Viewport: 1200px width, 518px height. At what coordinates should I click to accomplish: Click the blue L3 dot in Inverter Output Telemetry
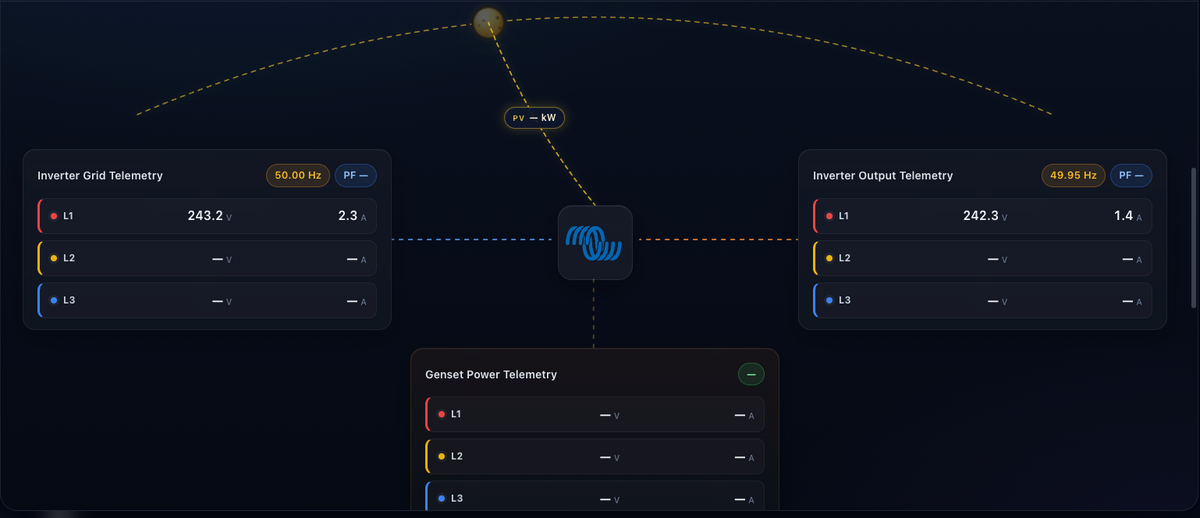[829, 300]
